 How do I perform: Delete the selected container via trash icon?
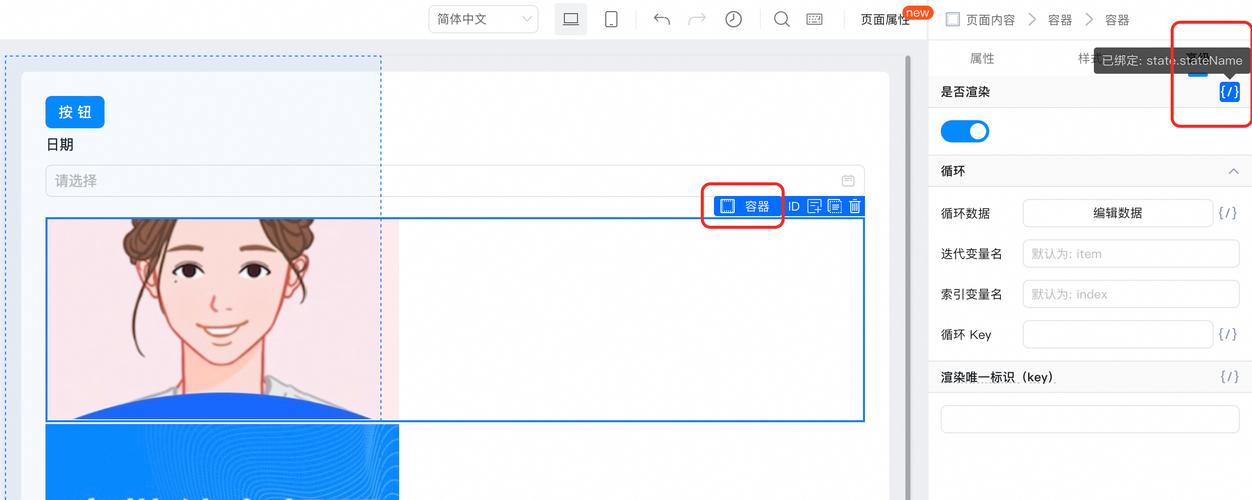[855, 206]
